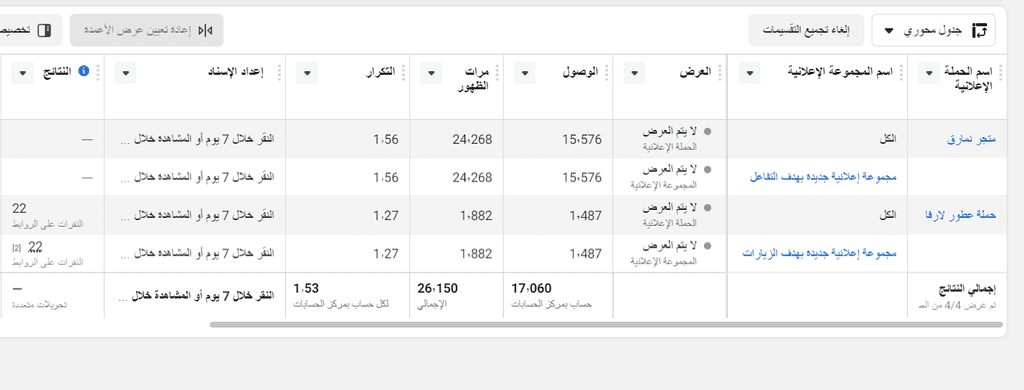Open the إعداد الإسناد column dropdown arrow

click(x=125, y=73)
